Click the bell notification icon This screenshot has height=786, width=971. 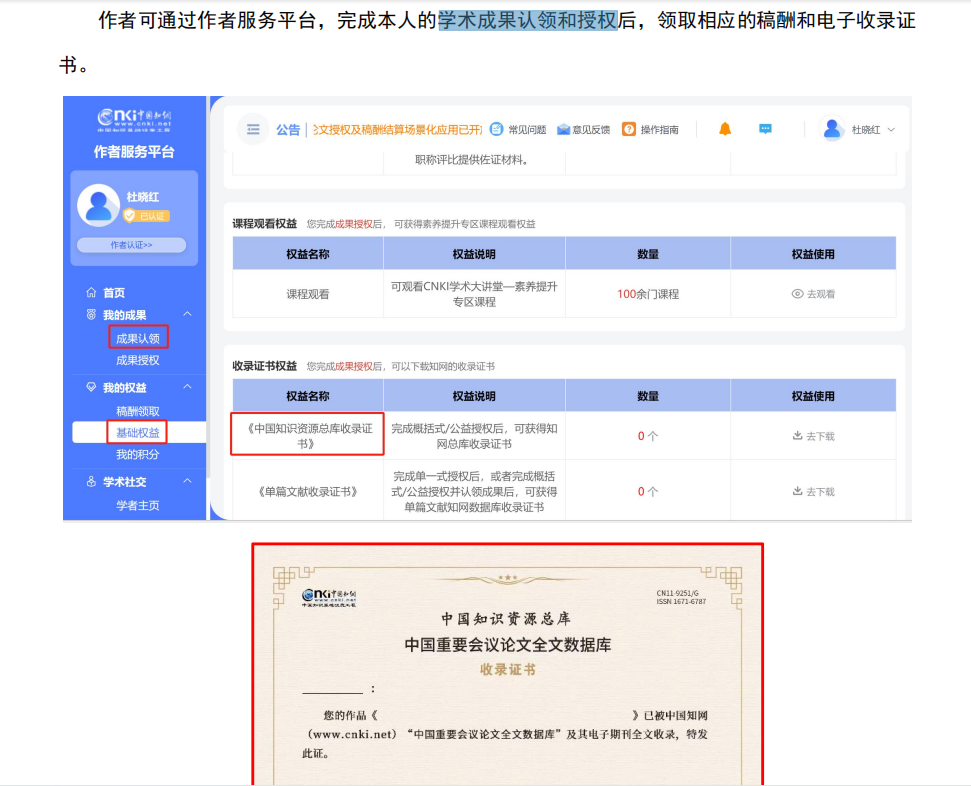(x=725, y=130)
